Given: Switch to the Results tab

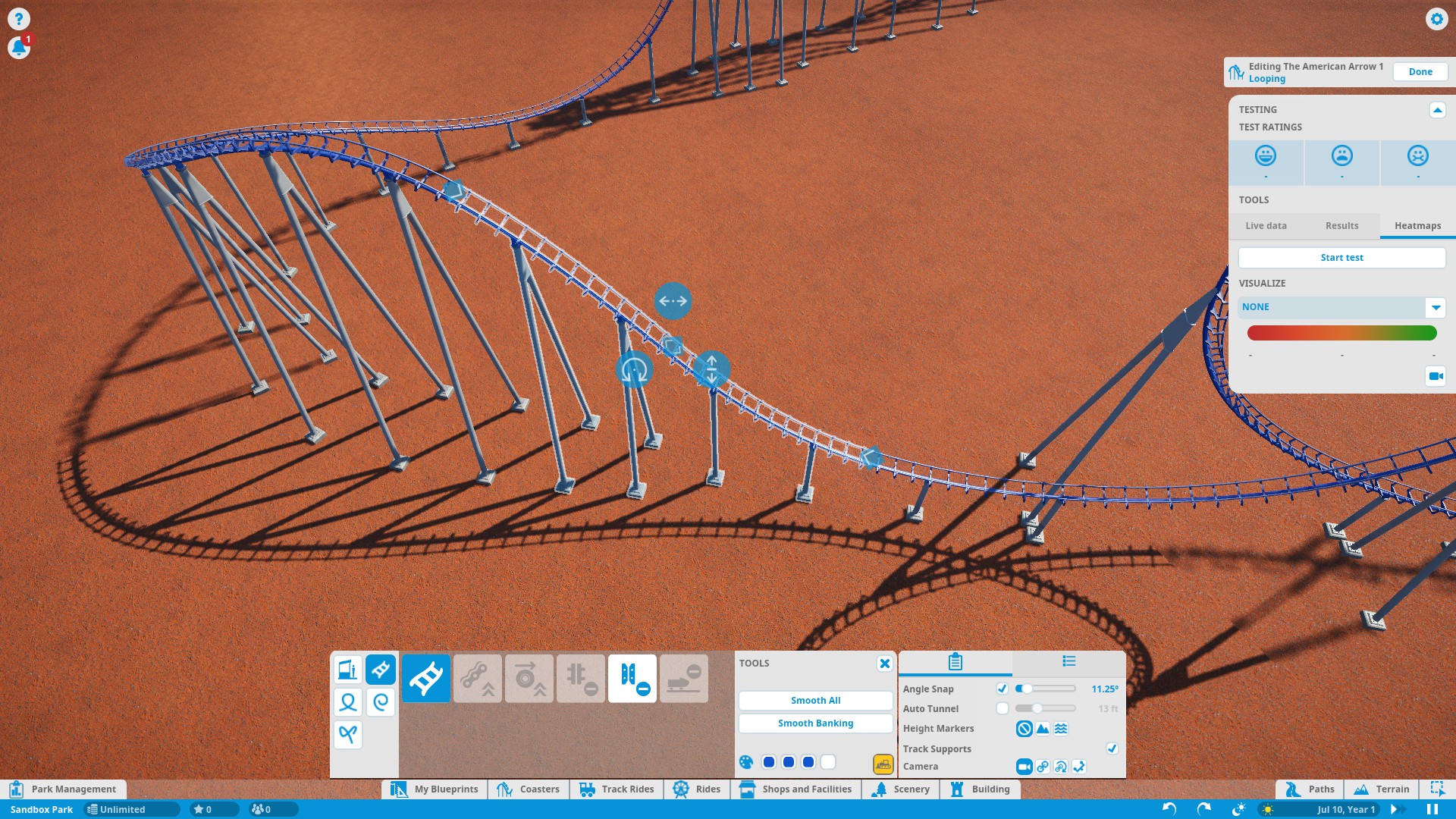Looking at the screenshot, I should click(1341, 226).
